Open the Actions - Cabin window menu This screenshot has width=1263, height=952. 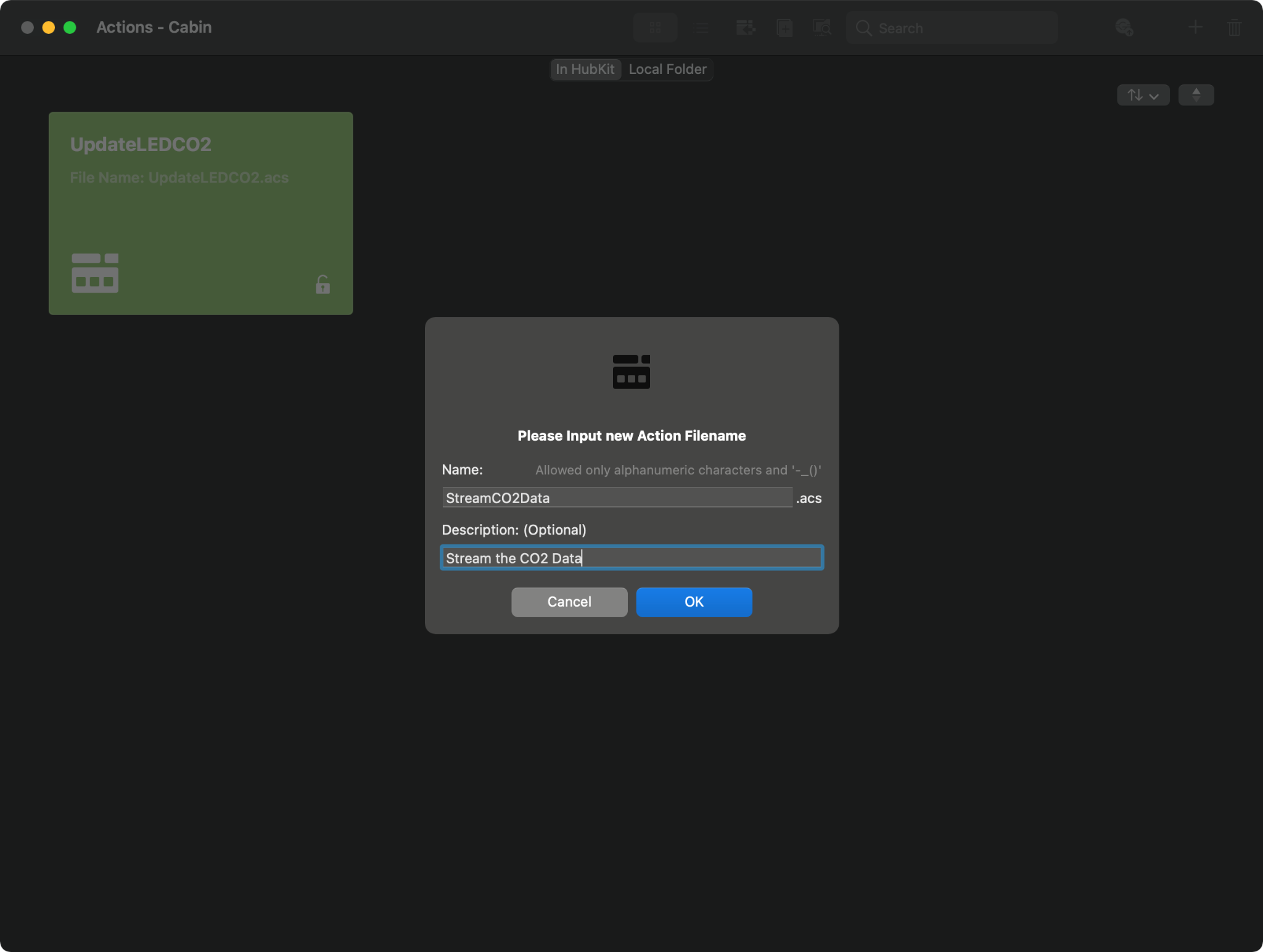(154, 27)
